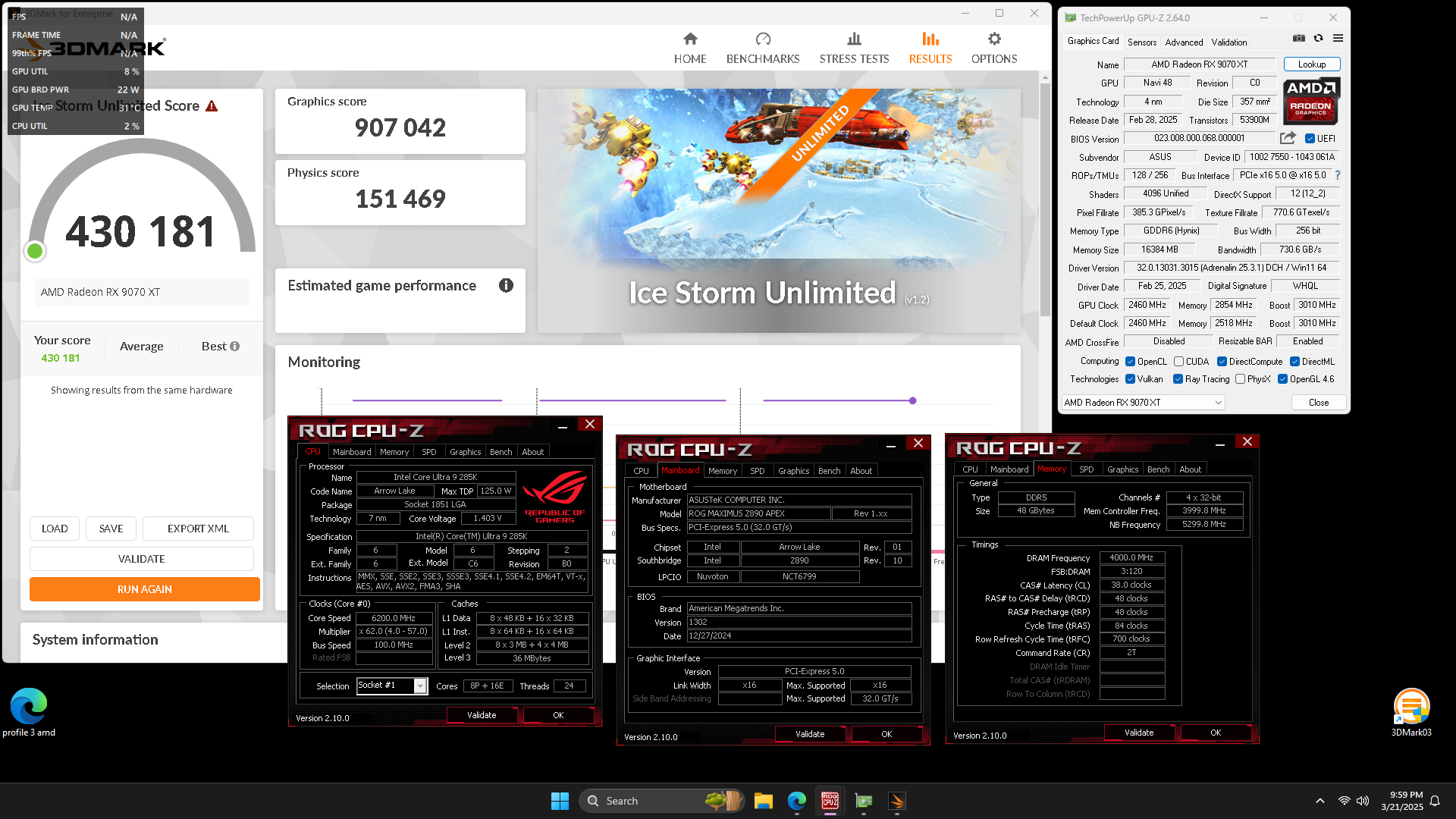Go to BENCHMARKS in 3DMark

click(x=762, y=49)
